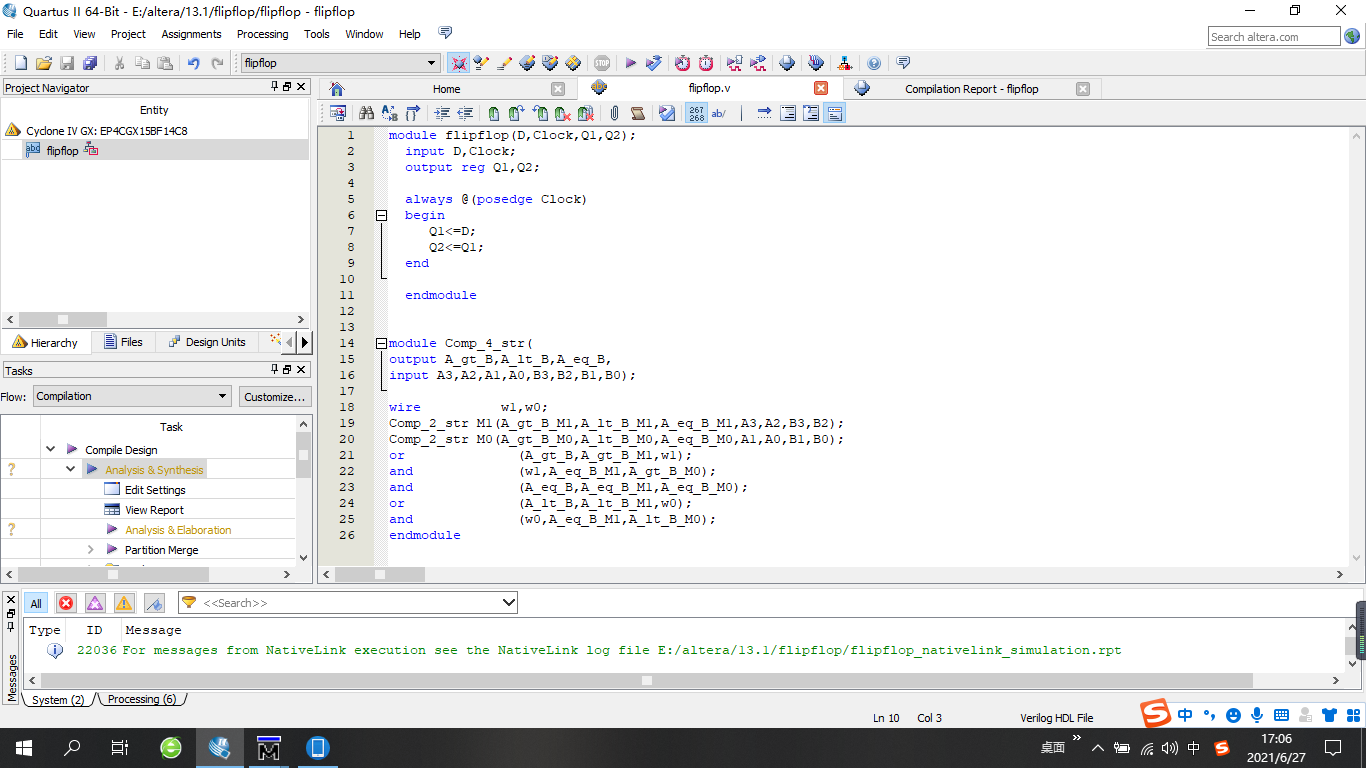Collapse the begin block fold on line 6
Image resolution: width=1366 pixels, height=768 pixels.
(381, 215)
